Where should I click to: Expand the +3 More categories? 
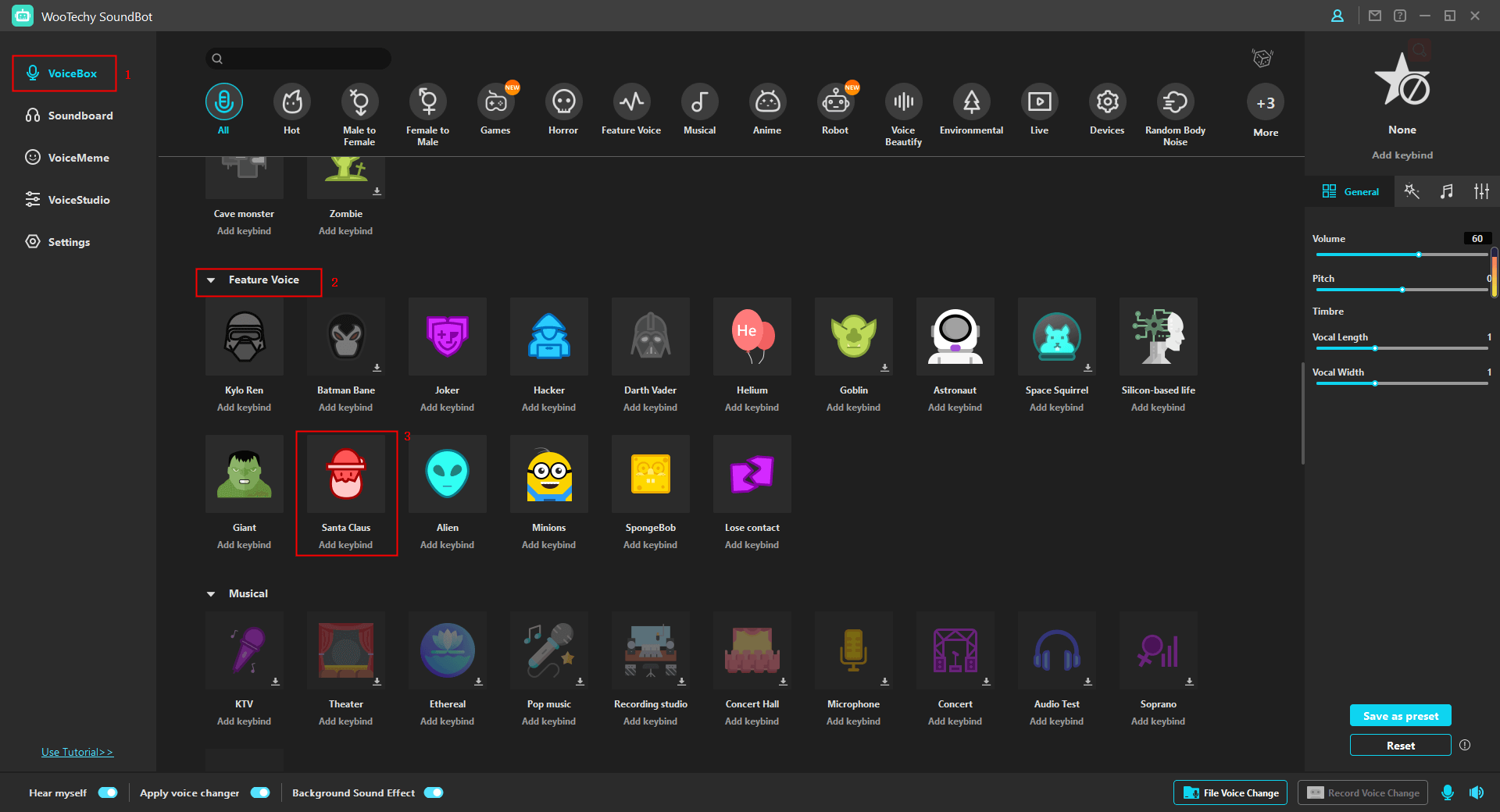[x=1266, y=102]
